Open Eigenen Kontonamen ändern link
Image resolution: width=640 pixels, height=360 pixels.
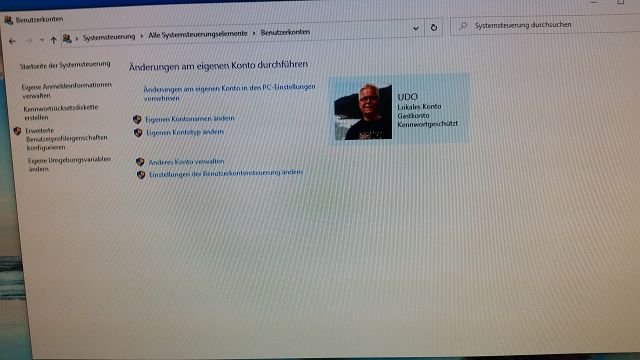point(190,118)
